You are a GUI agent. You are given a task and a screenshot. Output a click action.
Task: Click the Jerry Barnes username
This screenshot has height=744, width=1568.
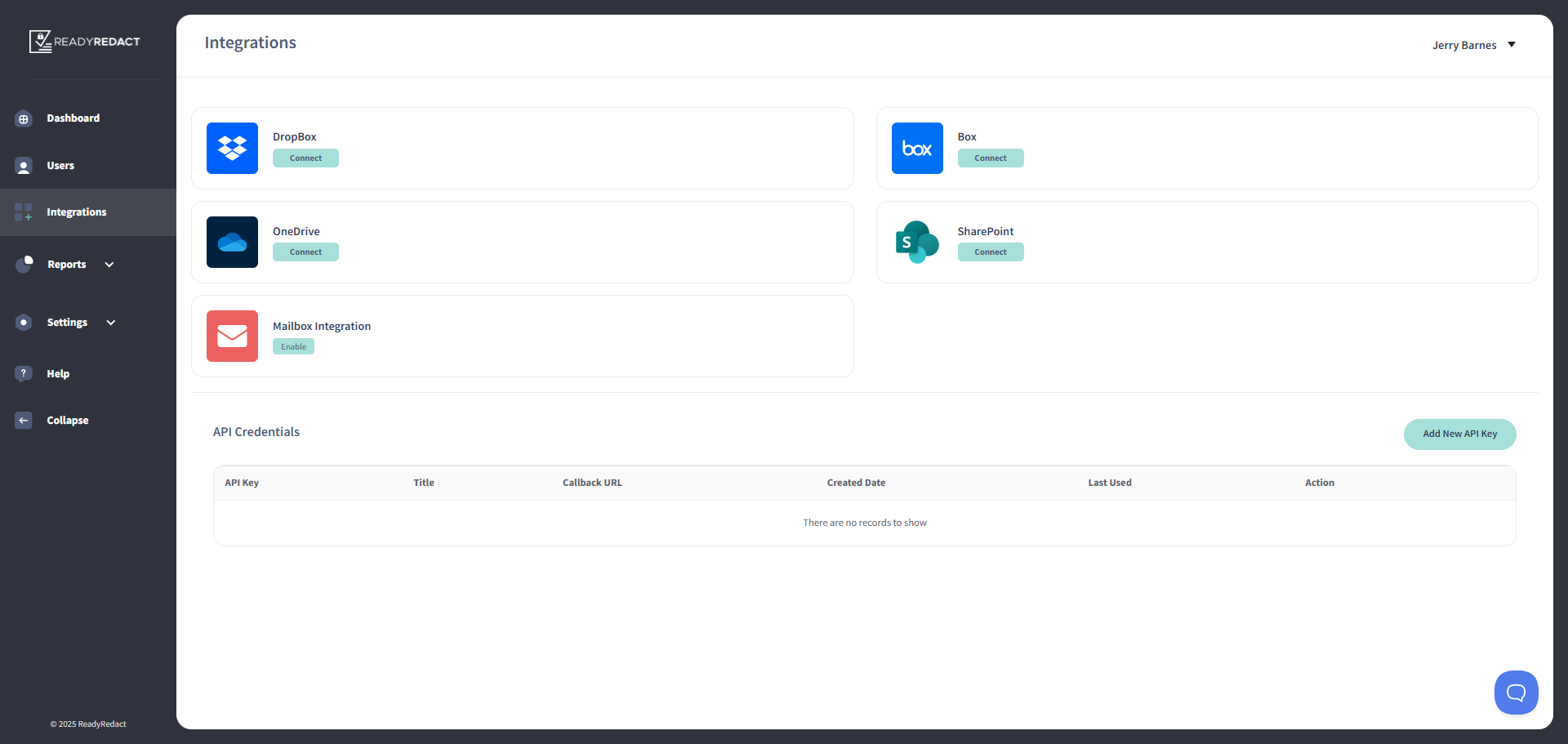pos(1464,46)
